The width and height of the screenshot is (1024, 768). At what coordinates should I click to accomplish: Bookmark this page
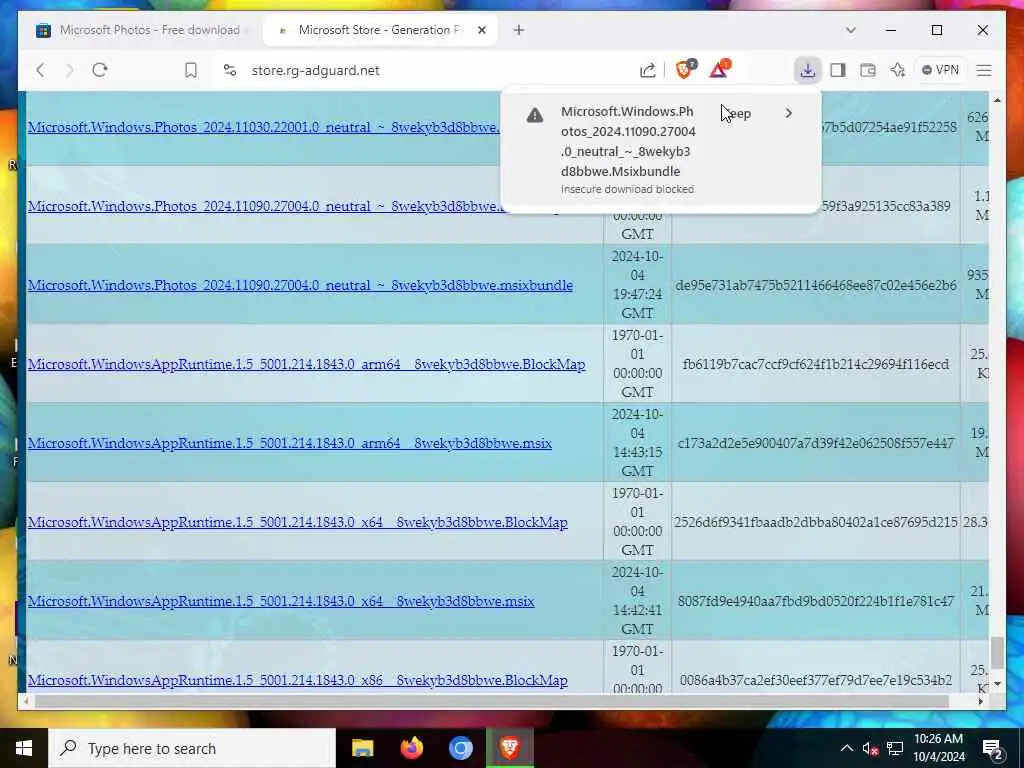[191, 70]
